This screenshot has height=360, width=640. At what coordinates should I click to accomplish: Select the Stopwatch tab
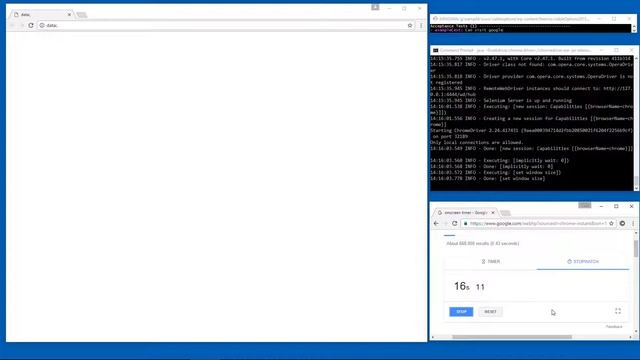pyautogui.click(x=583, y=262)
